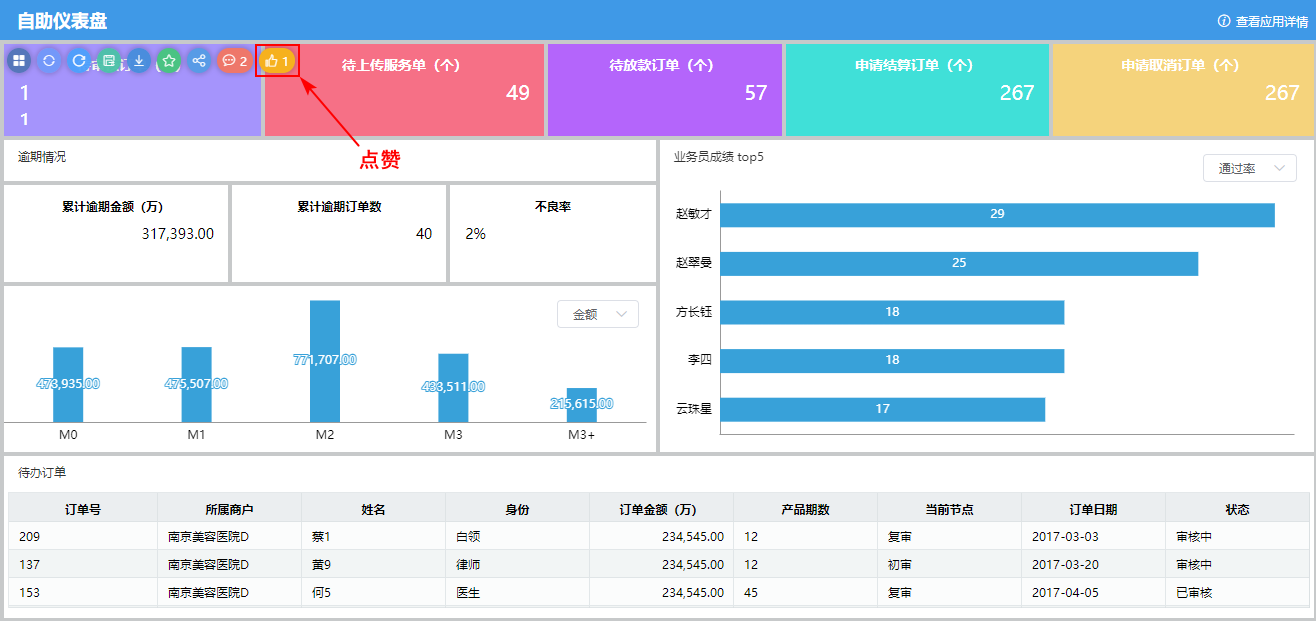Click 李四's bar showing 18

pos(892,360)
